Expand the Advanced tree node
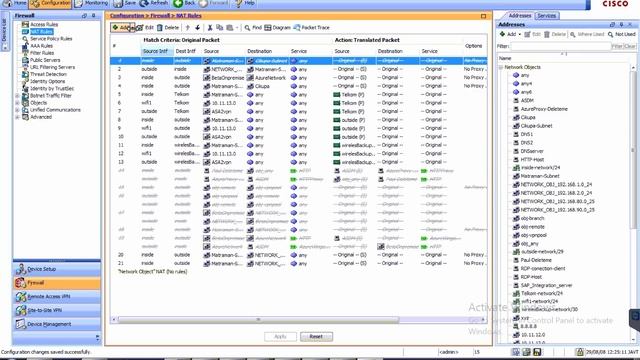Image resolution: width=640 pixels, height=360 pixels. point(18,117)
